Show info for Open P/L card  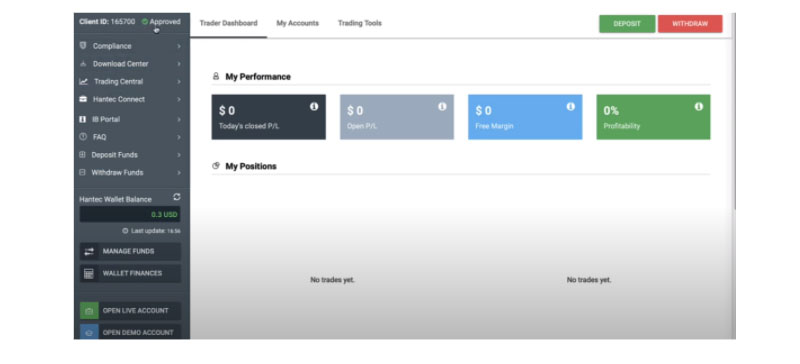(442, 106)
